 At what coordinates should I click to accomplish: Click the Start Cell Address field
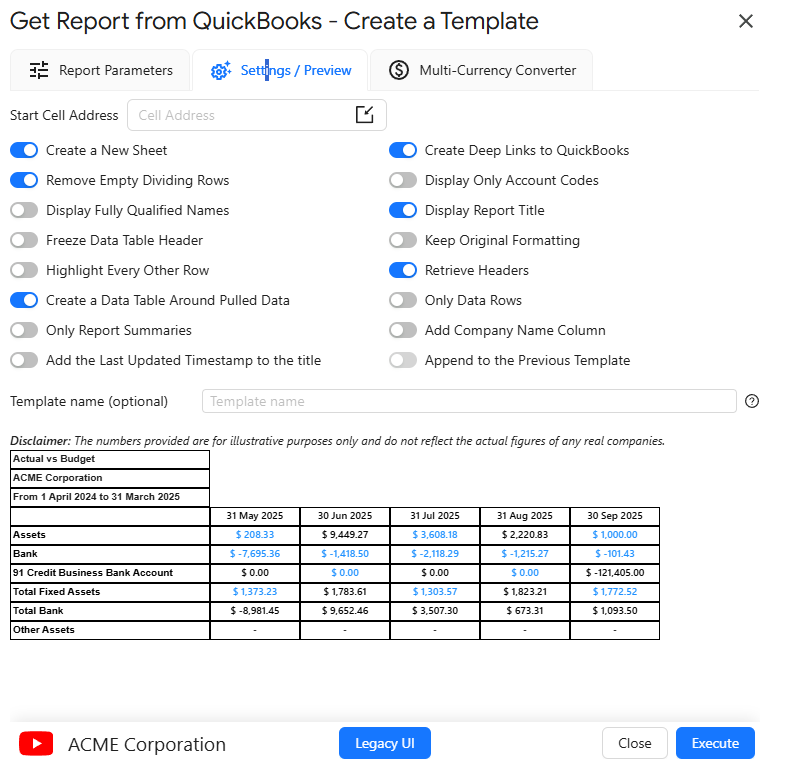257,115
